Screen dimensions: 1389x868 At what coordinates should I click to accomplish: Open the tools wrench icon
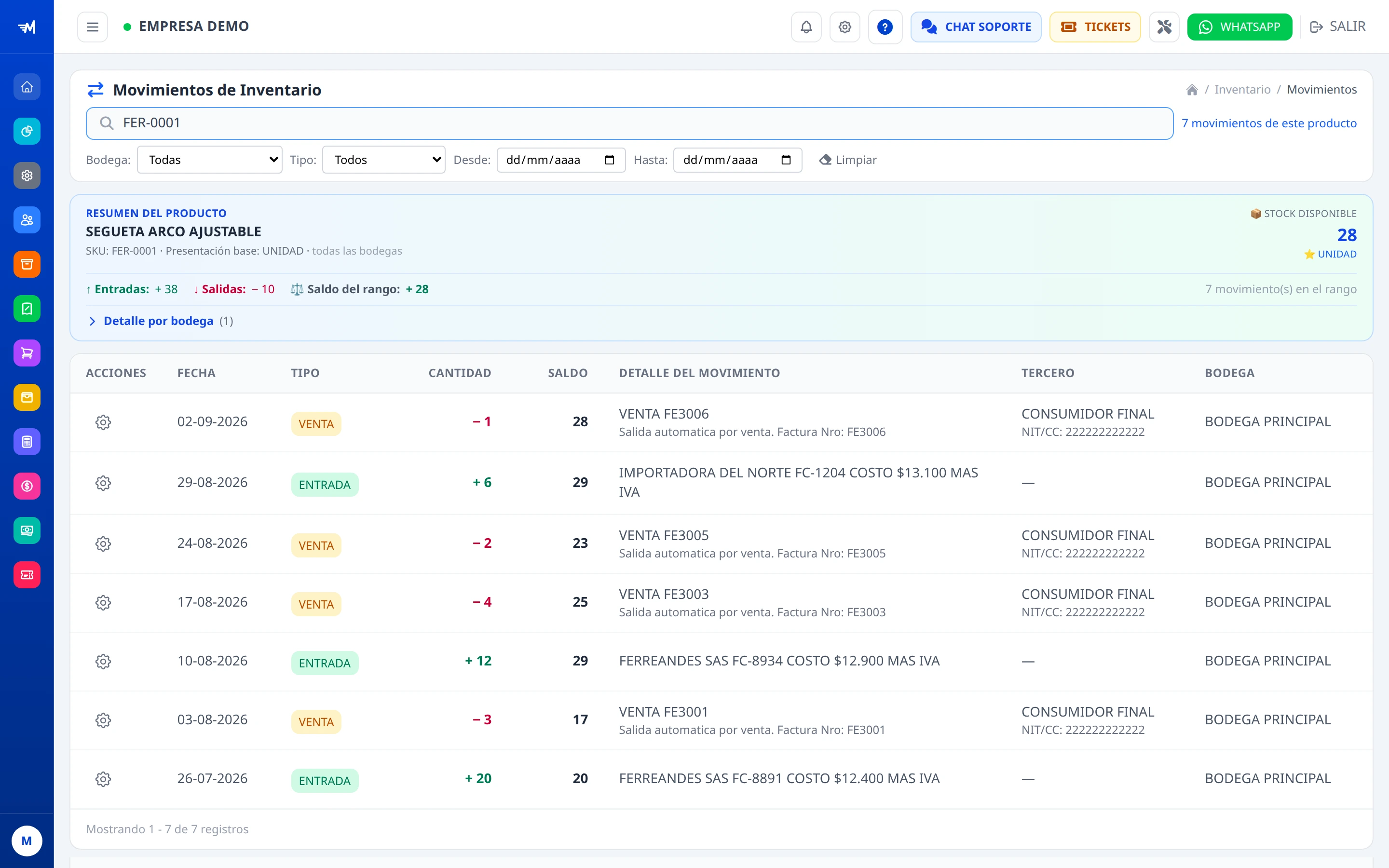click(1163, 27)
